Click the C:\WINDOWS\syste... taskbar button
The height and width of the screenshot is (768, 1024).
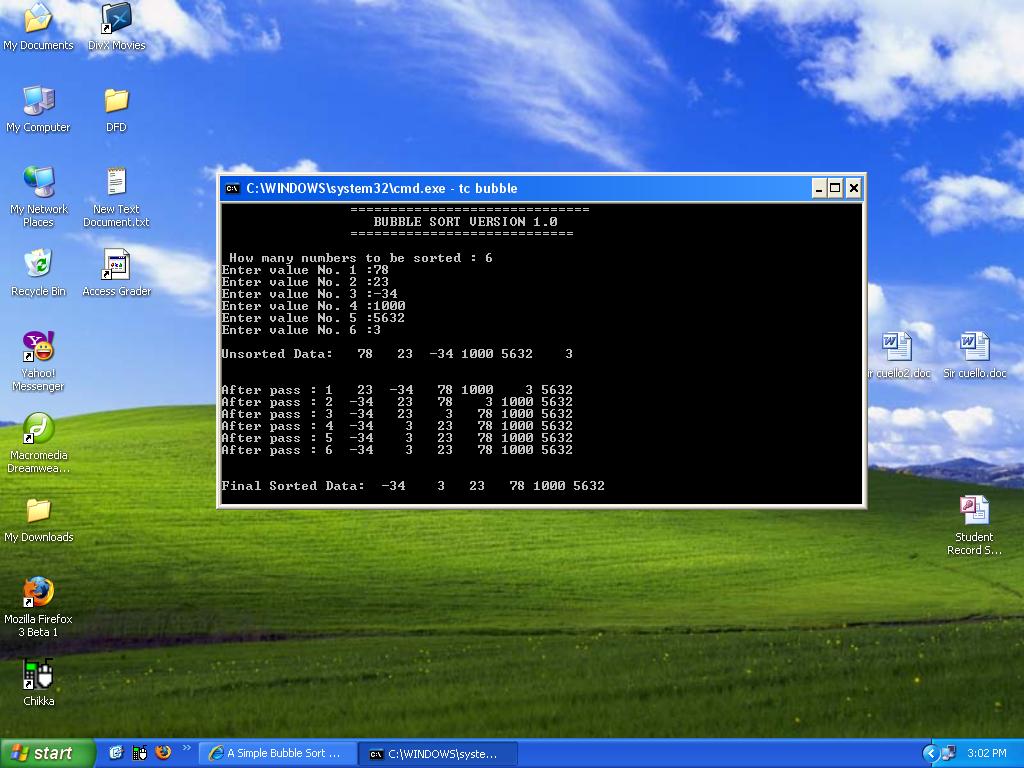pyautogui.click(x=438, y=754)
